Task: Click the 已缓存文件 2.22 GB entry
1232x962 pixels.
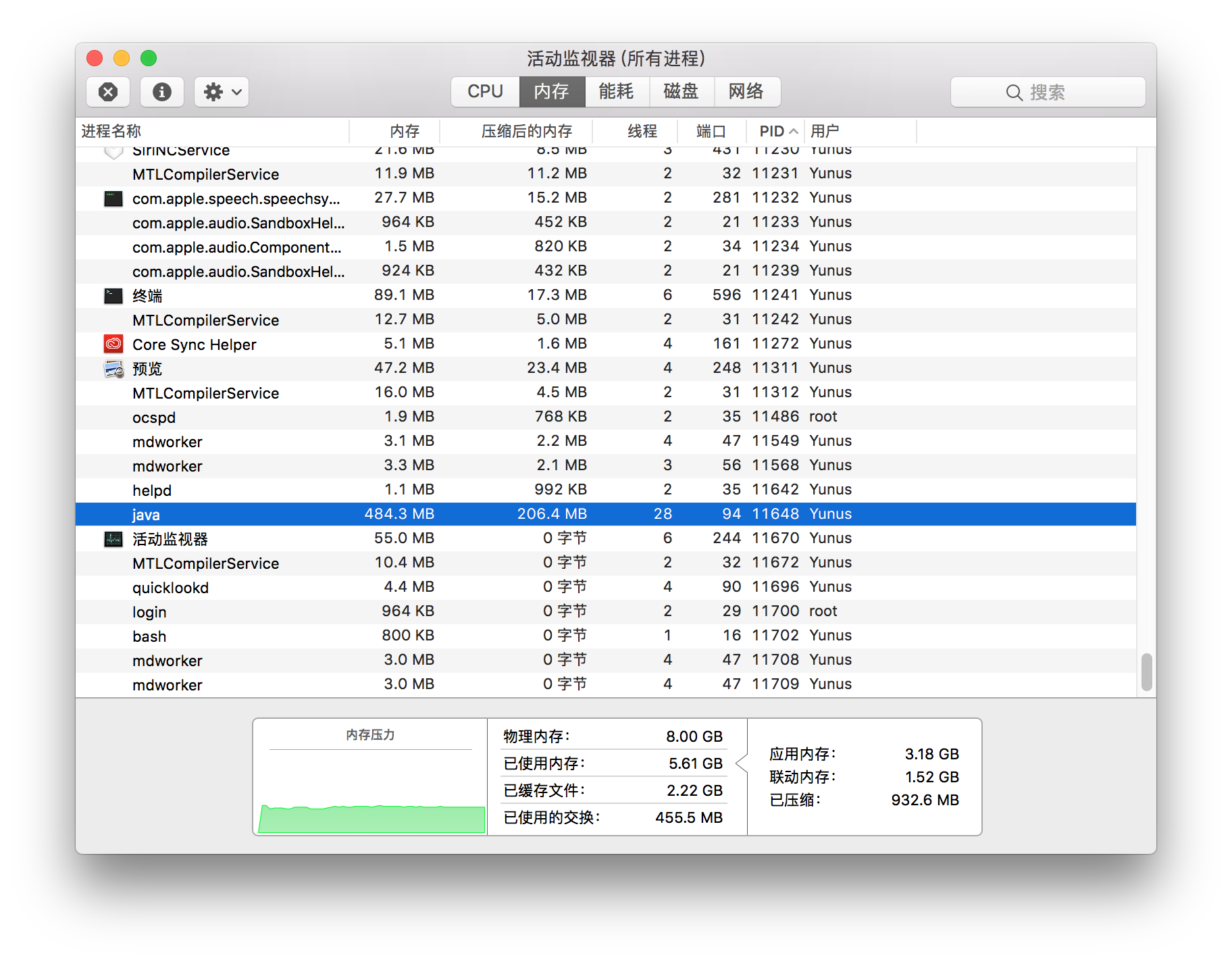Action: click(613, 790)
